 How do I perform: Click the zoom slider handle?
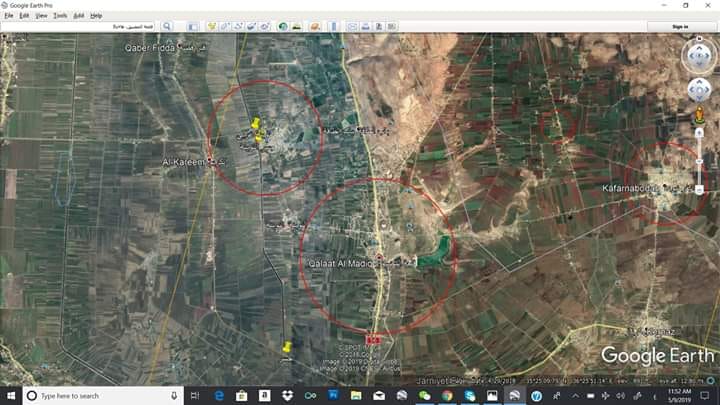coord(699,162)
